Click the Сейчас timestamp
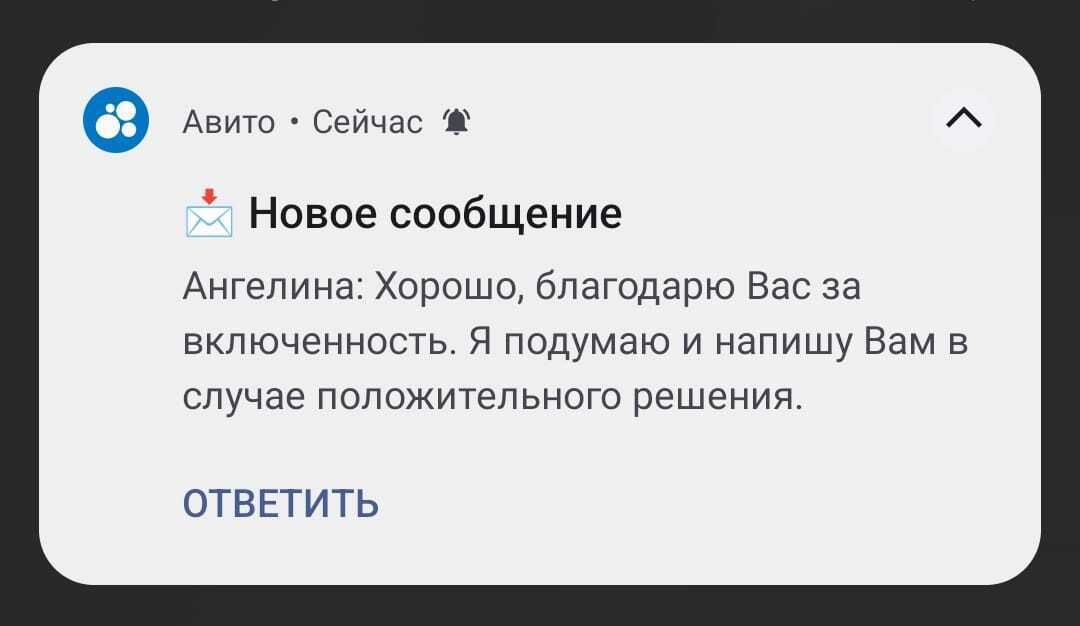Viewport: 1080px width, 626px height. click(x=367, y=122)
